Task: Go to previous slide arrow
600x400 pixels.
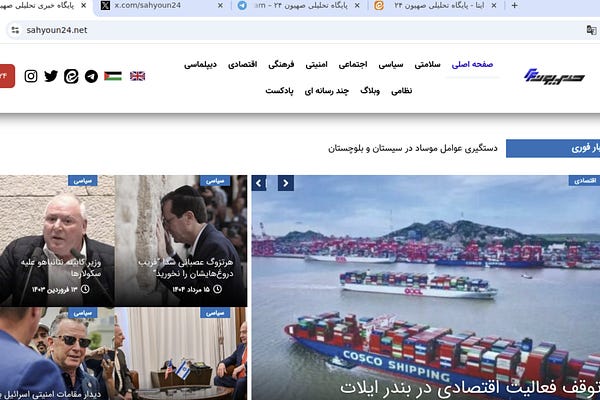Action: point(259,183)
